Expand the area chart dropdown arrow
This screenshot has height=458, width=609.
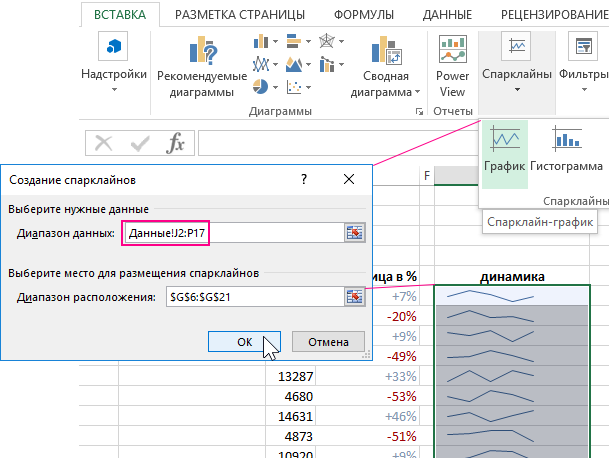click(308, 64)
